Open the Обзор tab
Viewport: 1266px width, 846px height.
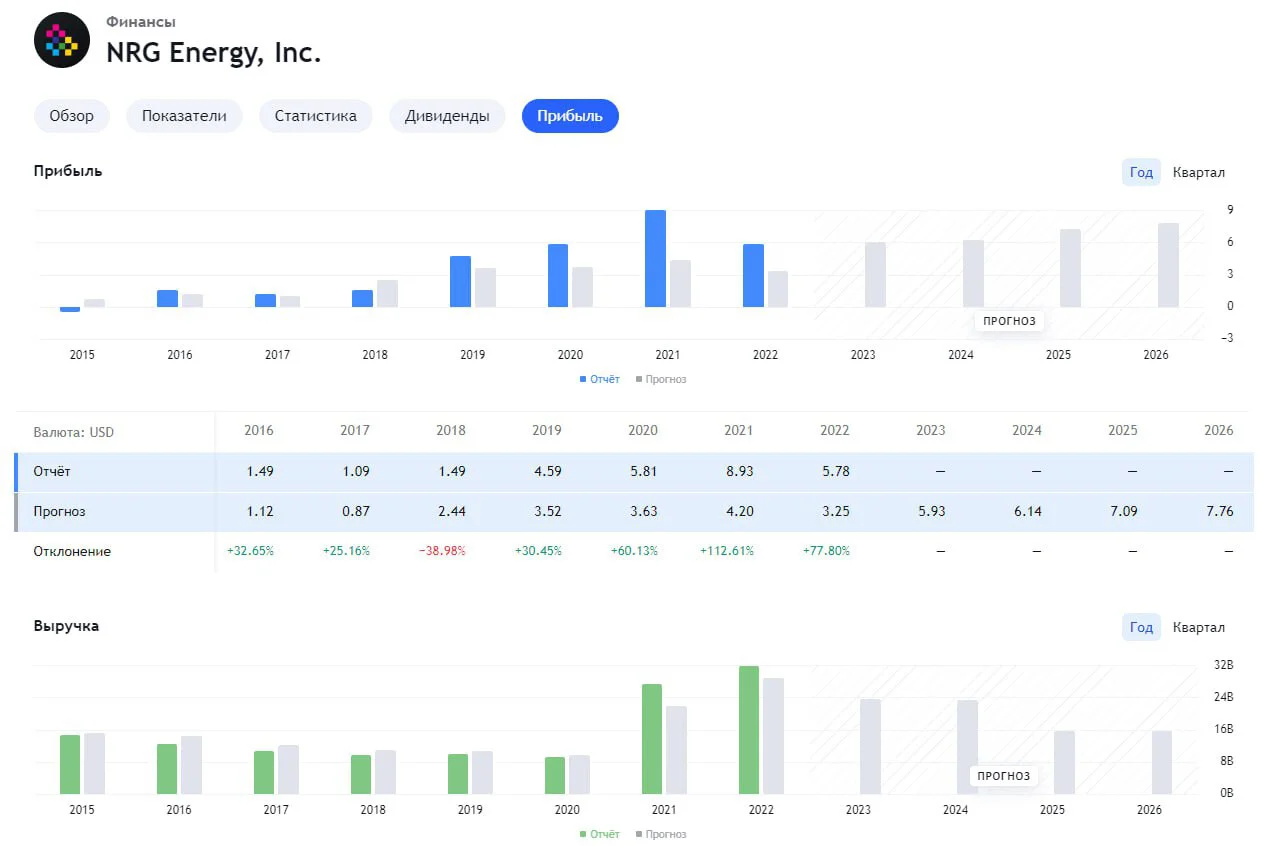[x=72, y=116]
